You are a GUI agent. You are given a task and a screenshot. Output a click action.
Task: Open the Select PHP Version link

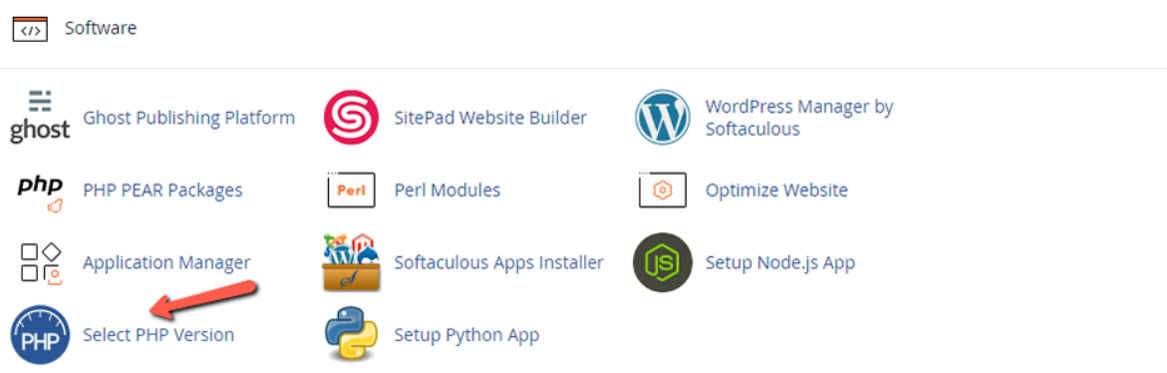pos(159,336)
